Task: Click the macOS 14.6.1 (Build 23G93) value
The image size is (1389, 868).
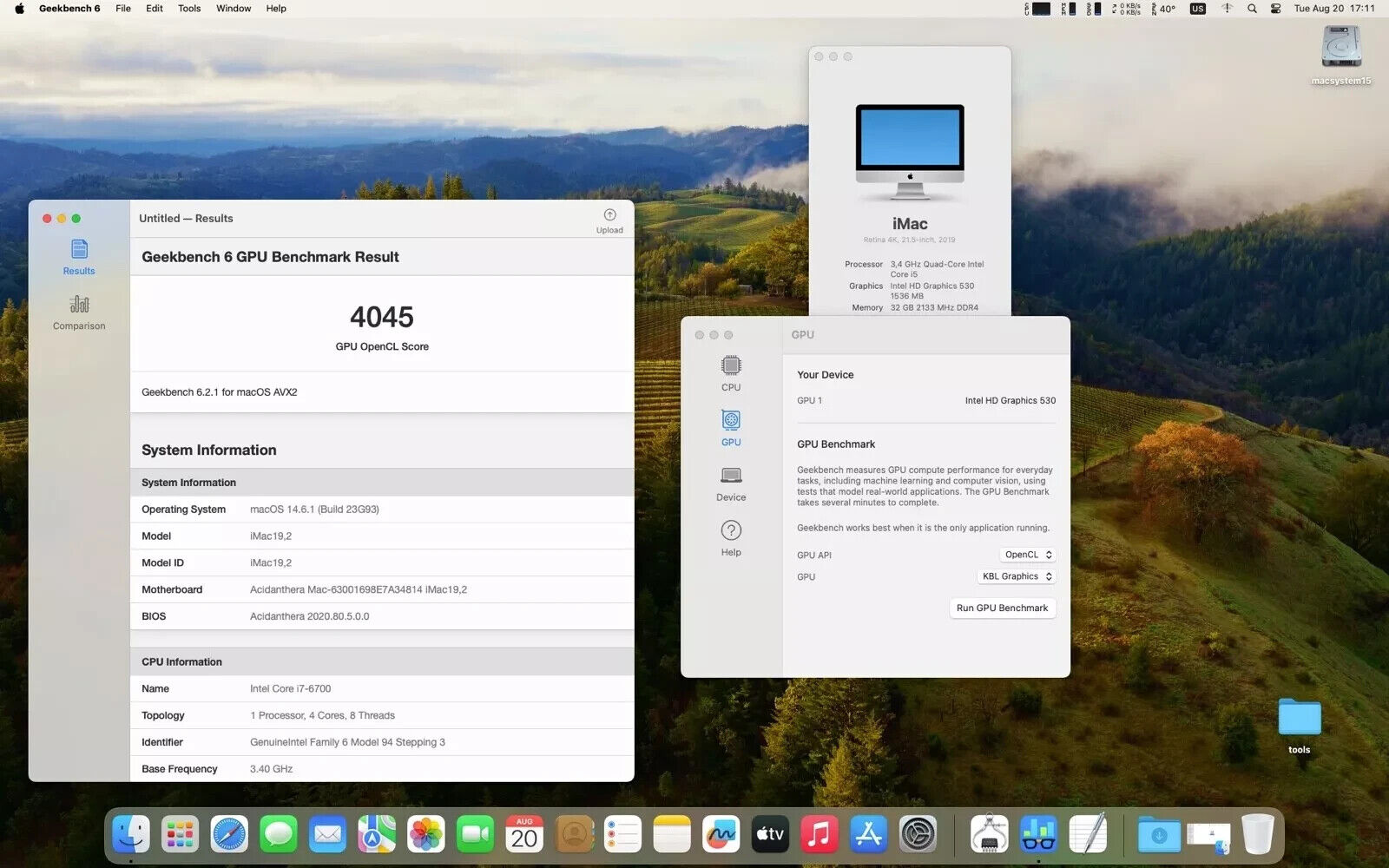Action: point(314,510)
